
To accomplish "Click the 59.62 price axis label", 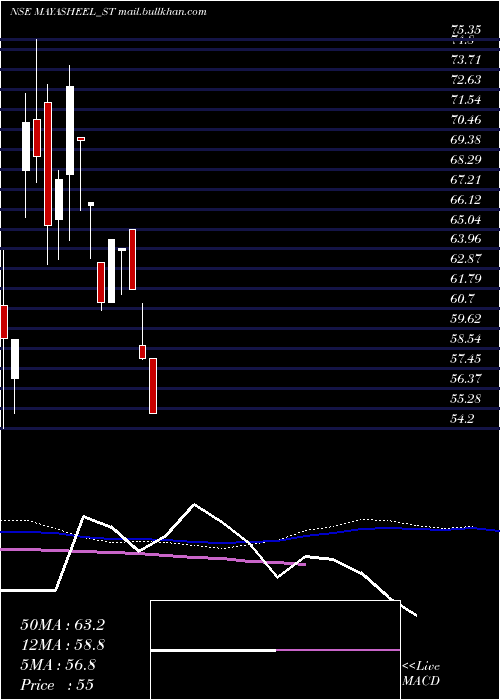I will (x=466, y=319).
